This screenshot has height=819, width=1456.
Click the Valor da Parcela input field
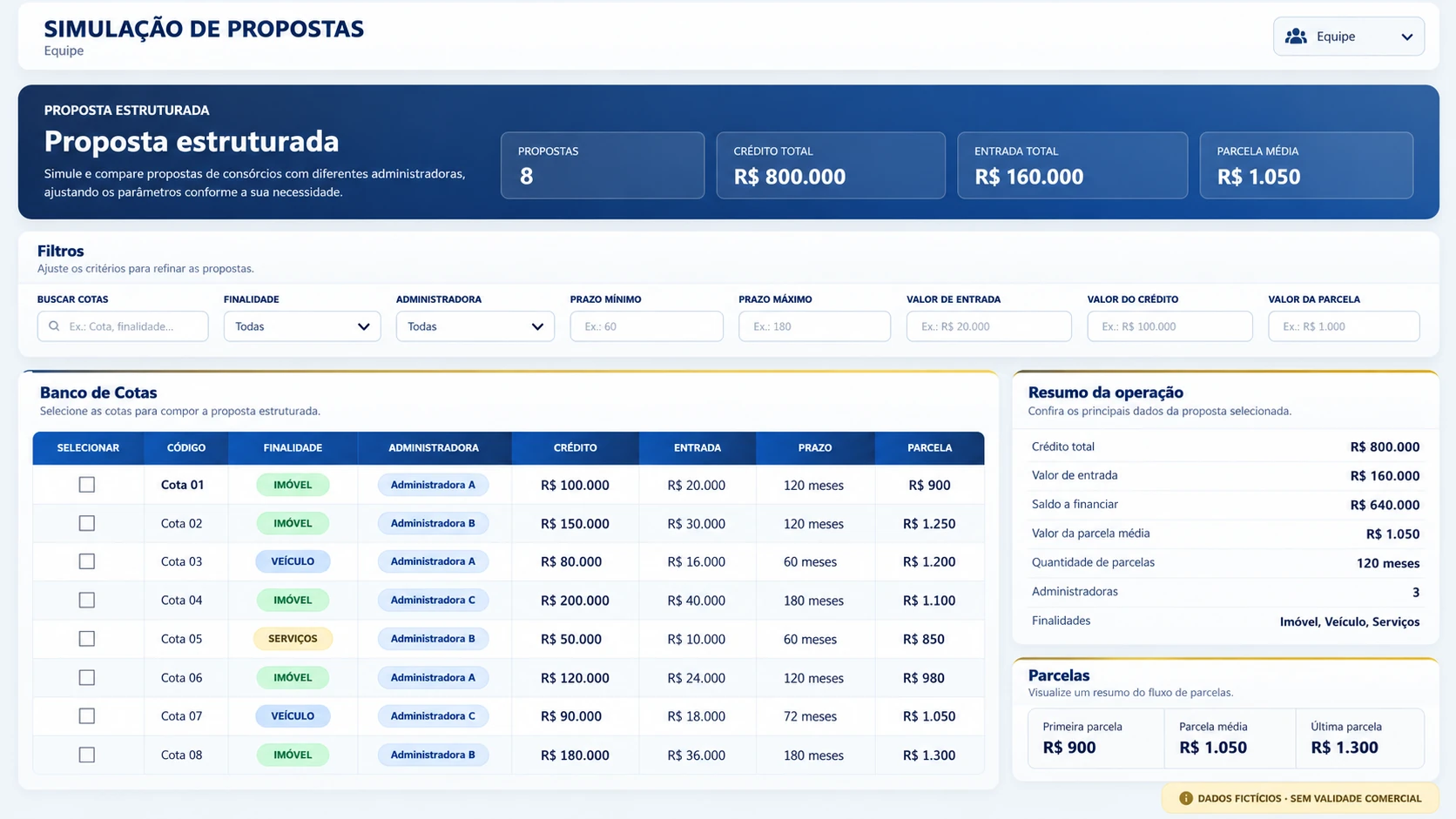[1344, 326]
